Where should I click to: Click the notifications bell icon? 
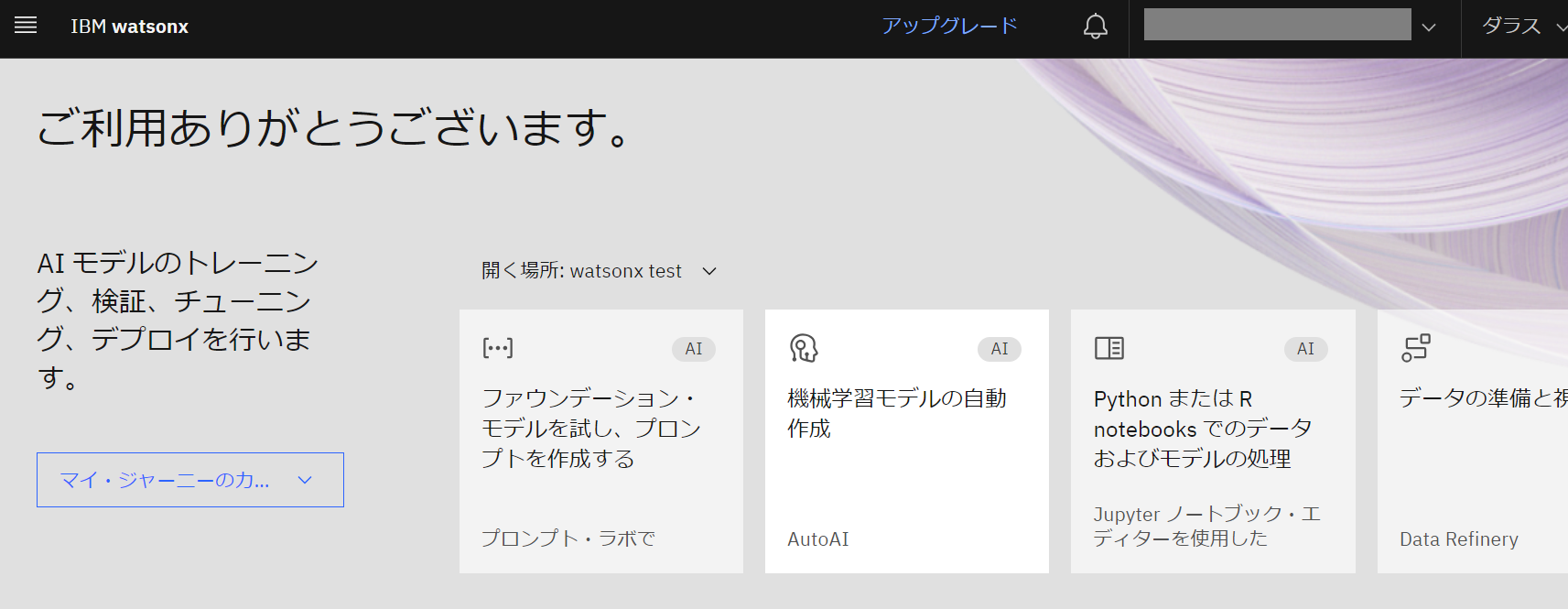[x=1095, y=27]
